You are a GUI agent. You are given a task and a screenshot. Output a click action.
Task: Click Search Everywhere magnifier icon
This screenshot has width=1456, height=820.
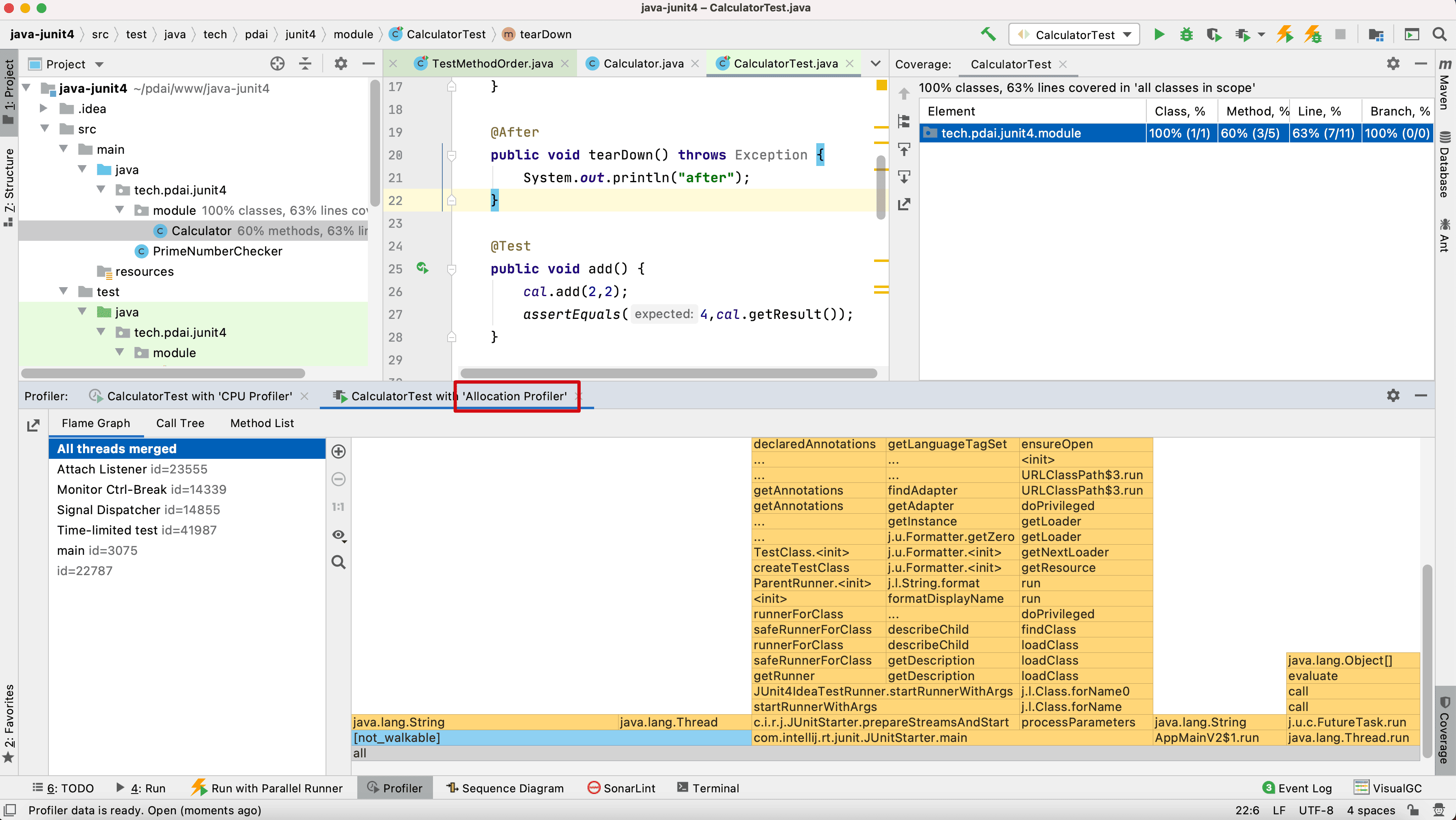1439,35
